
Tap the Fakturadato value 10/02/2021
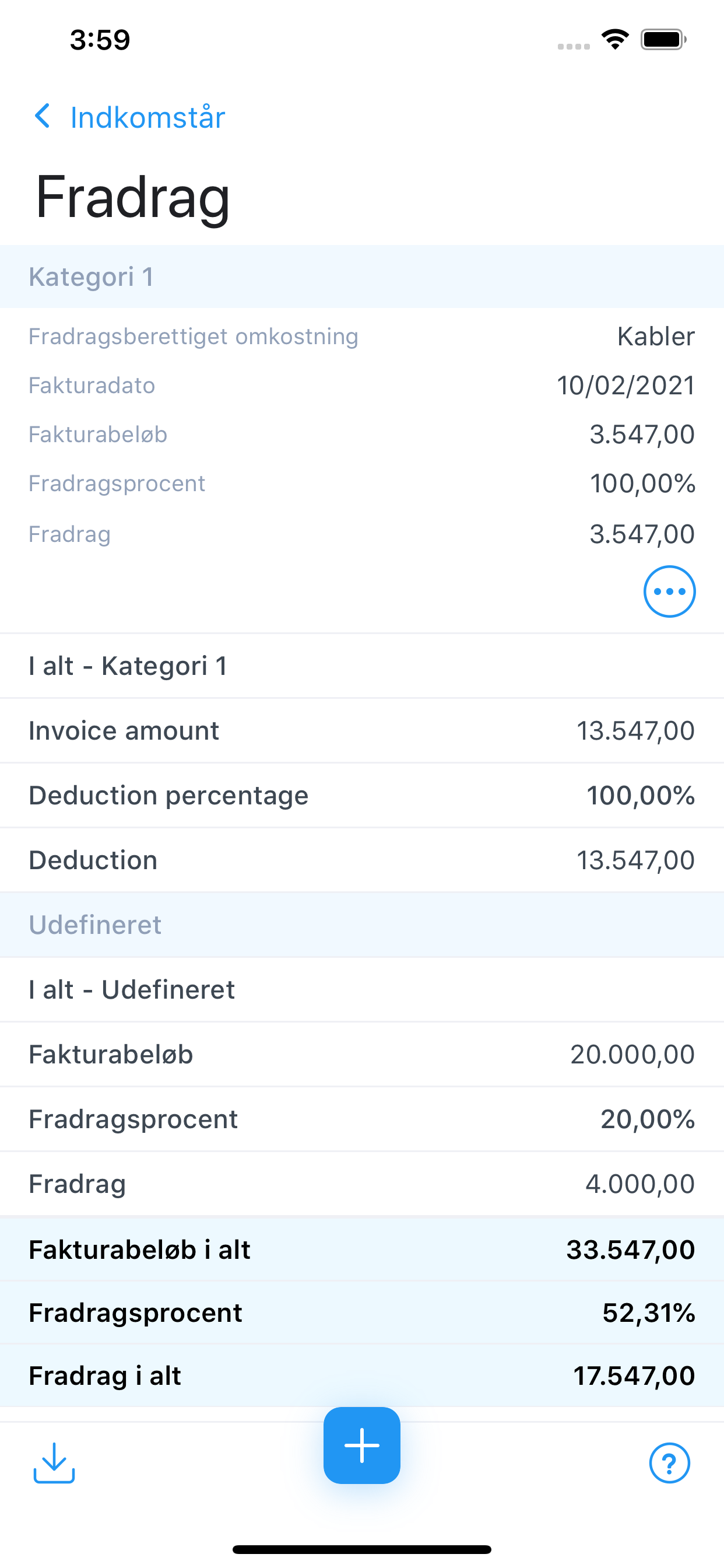(625, 386)
